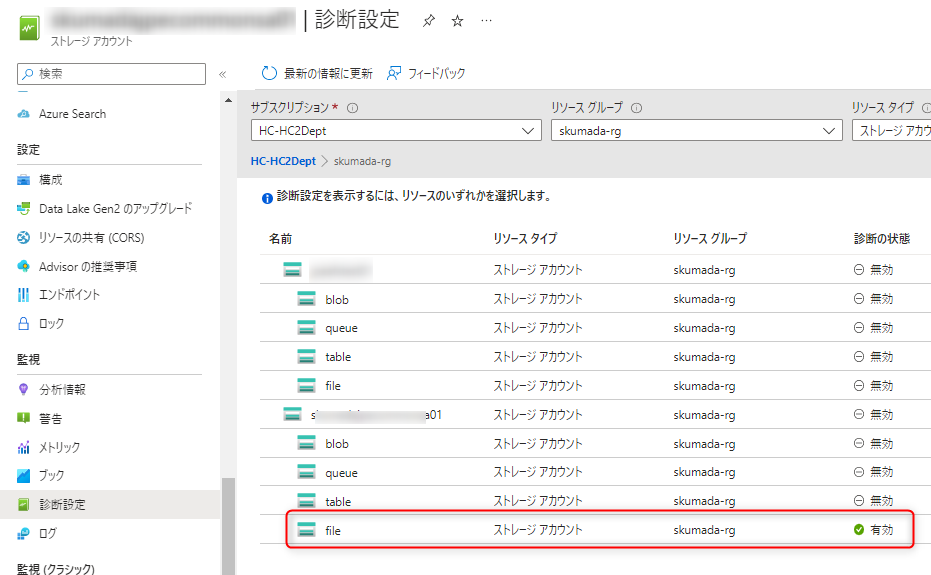Click 名前 column header

pos(280,239)
